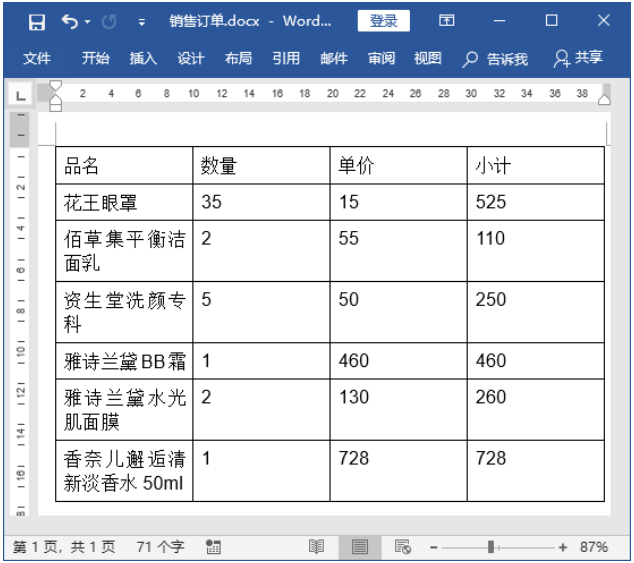This screenshot has height=563, width=634.
Task: Click the unit price 130 cell
Action: (x=399, y=409)
